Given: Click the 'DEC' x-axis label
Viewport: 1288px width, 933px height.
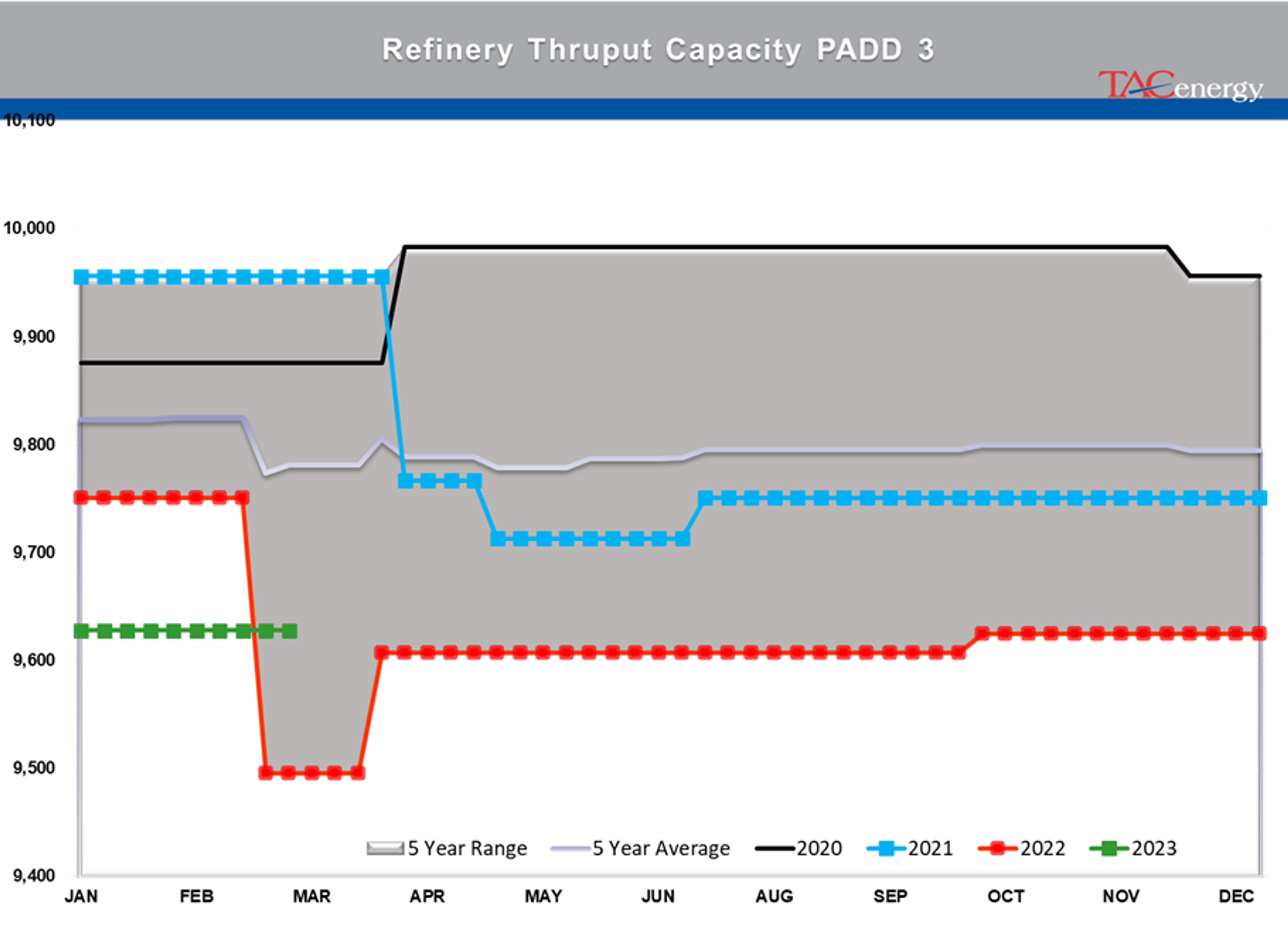Looking at the screenshot, I should click(x=1236, y=896).
